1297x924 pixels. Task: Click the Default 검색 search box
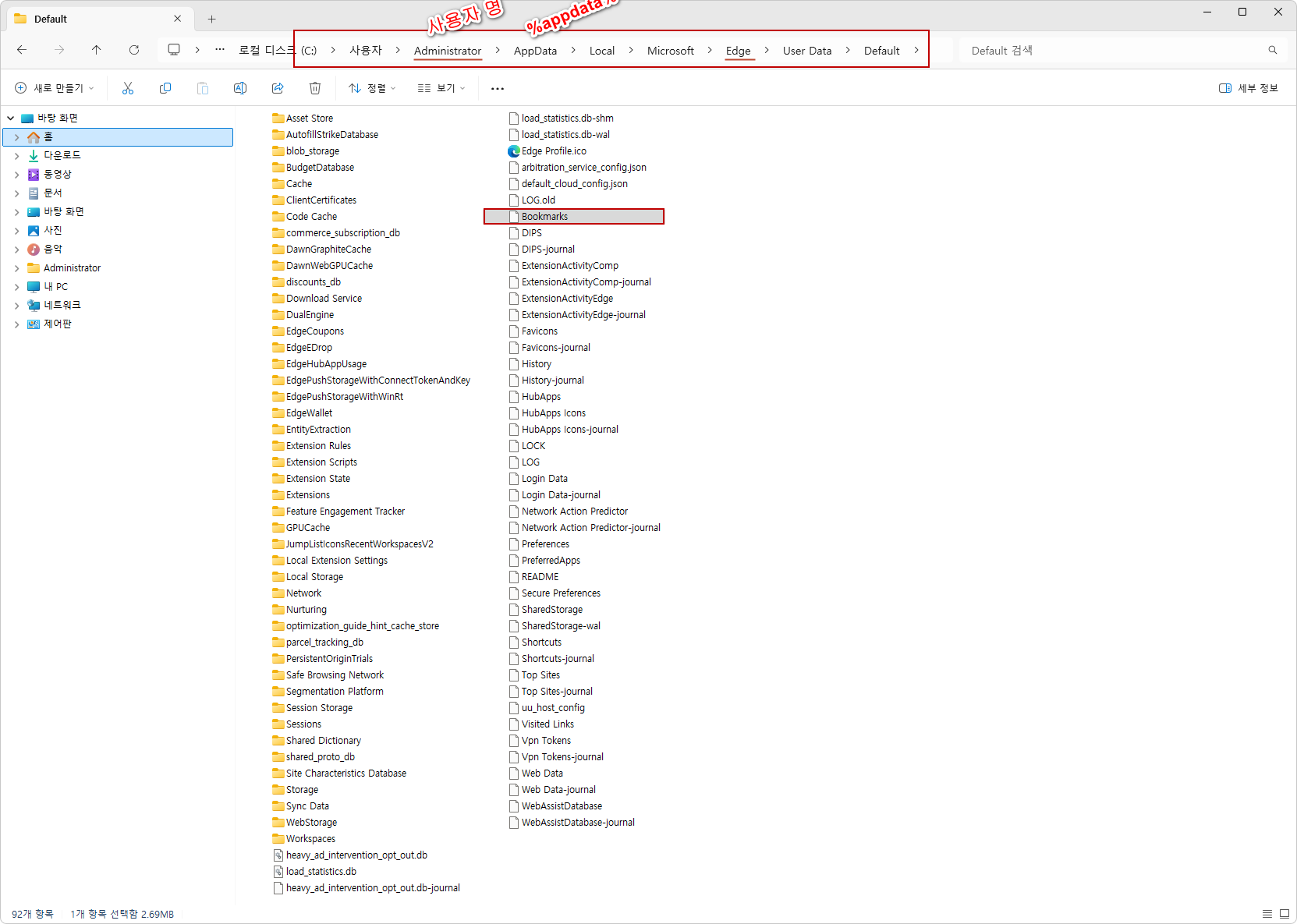click(1115, 50)
